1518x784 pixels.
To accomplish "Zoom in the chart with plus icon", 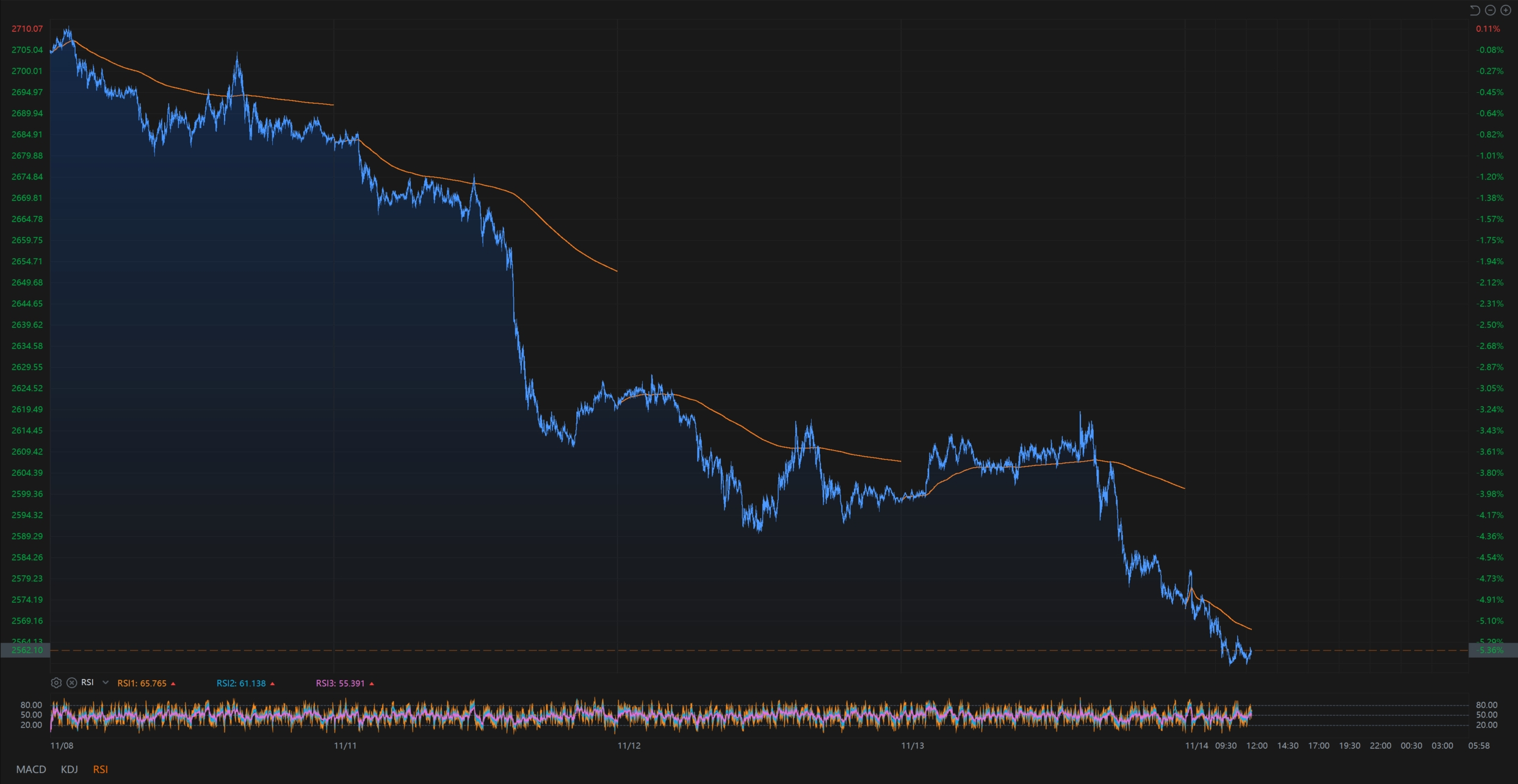I will (x=1506, y=10).
